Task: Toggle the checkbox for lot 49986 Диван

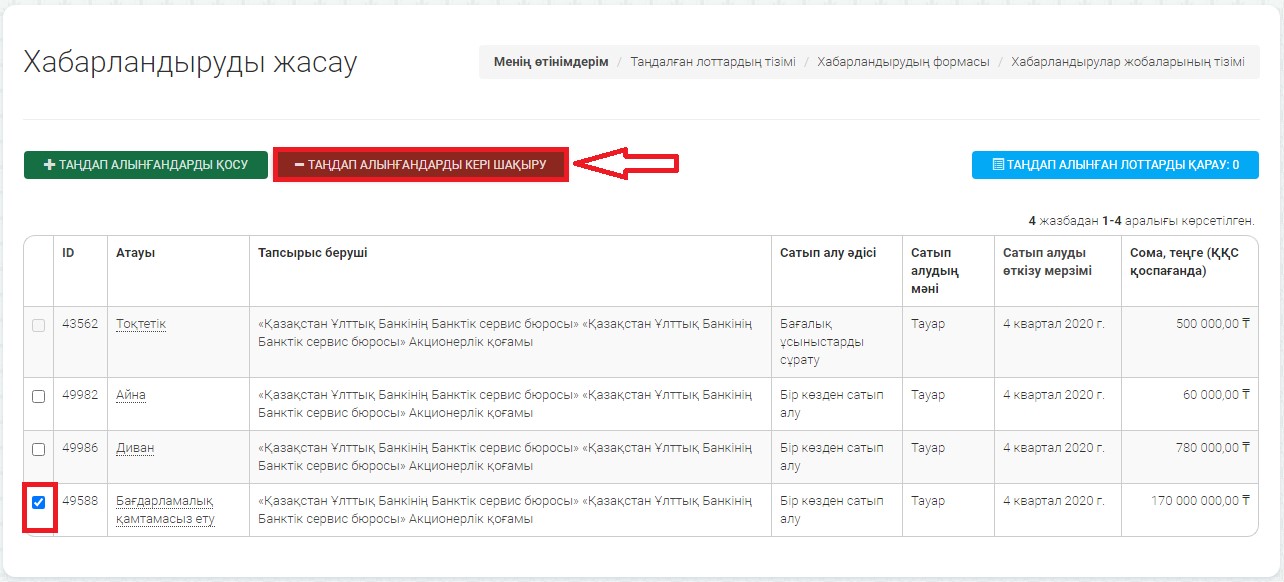Action: tap(38, 449)
